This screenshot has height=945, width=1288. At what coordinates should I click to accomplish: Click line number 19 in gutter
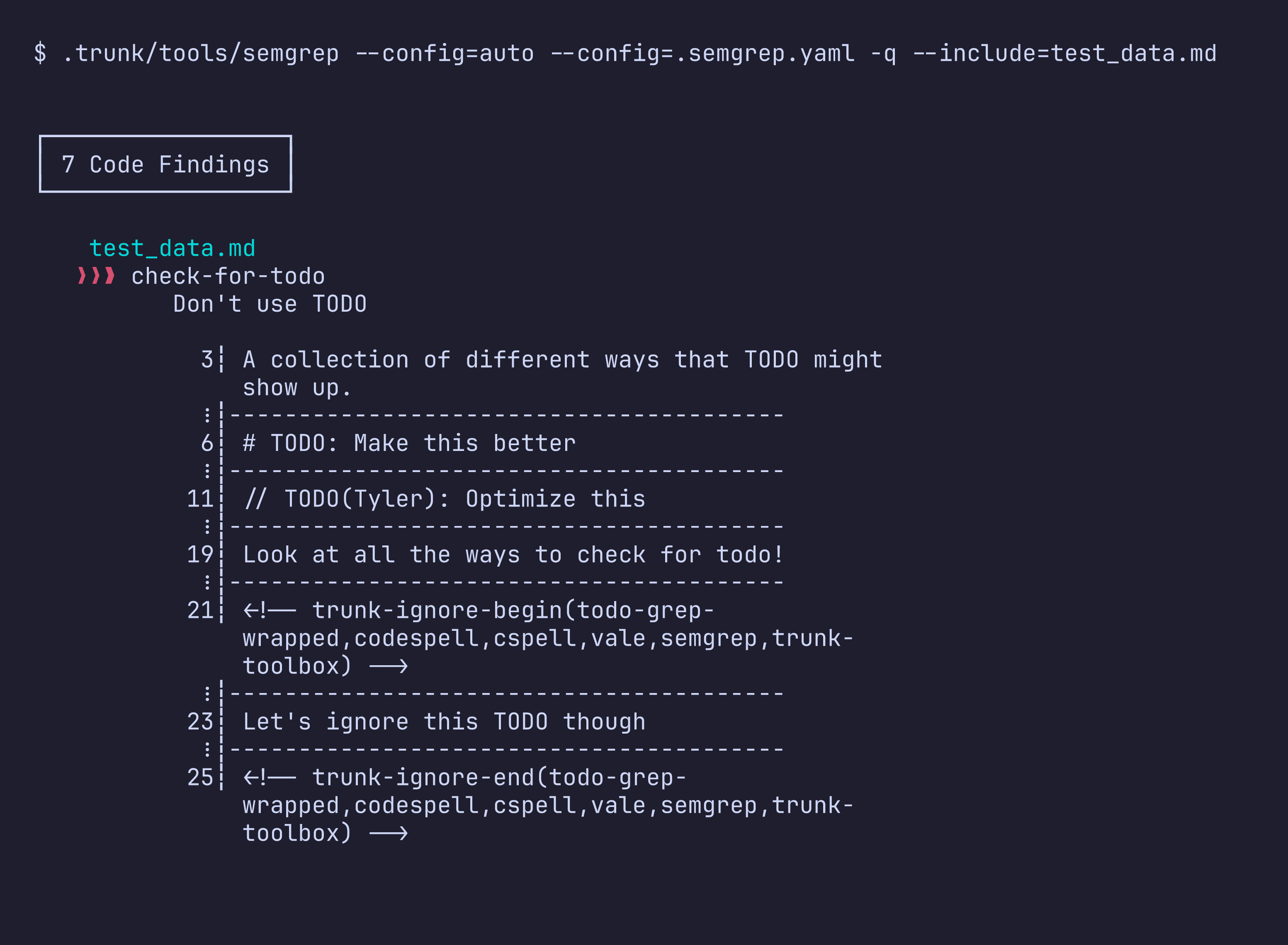(x=200, y=554)
